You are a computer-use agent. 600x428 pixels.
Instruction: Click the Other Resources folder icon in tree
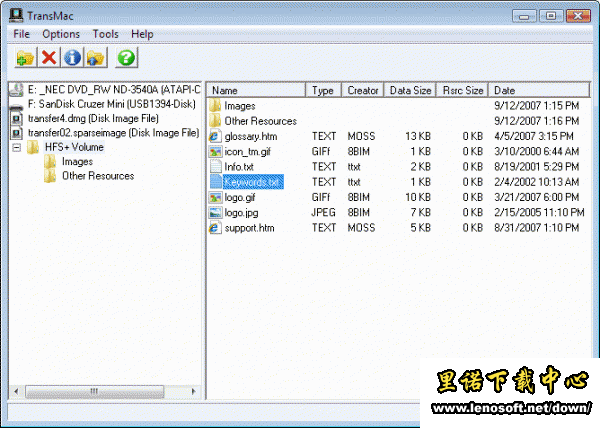click(50, 176)
